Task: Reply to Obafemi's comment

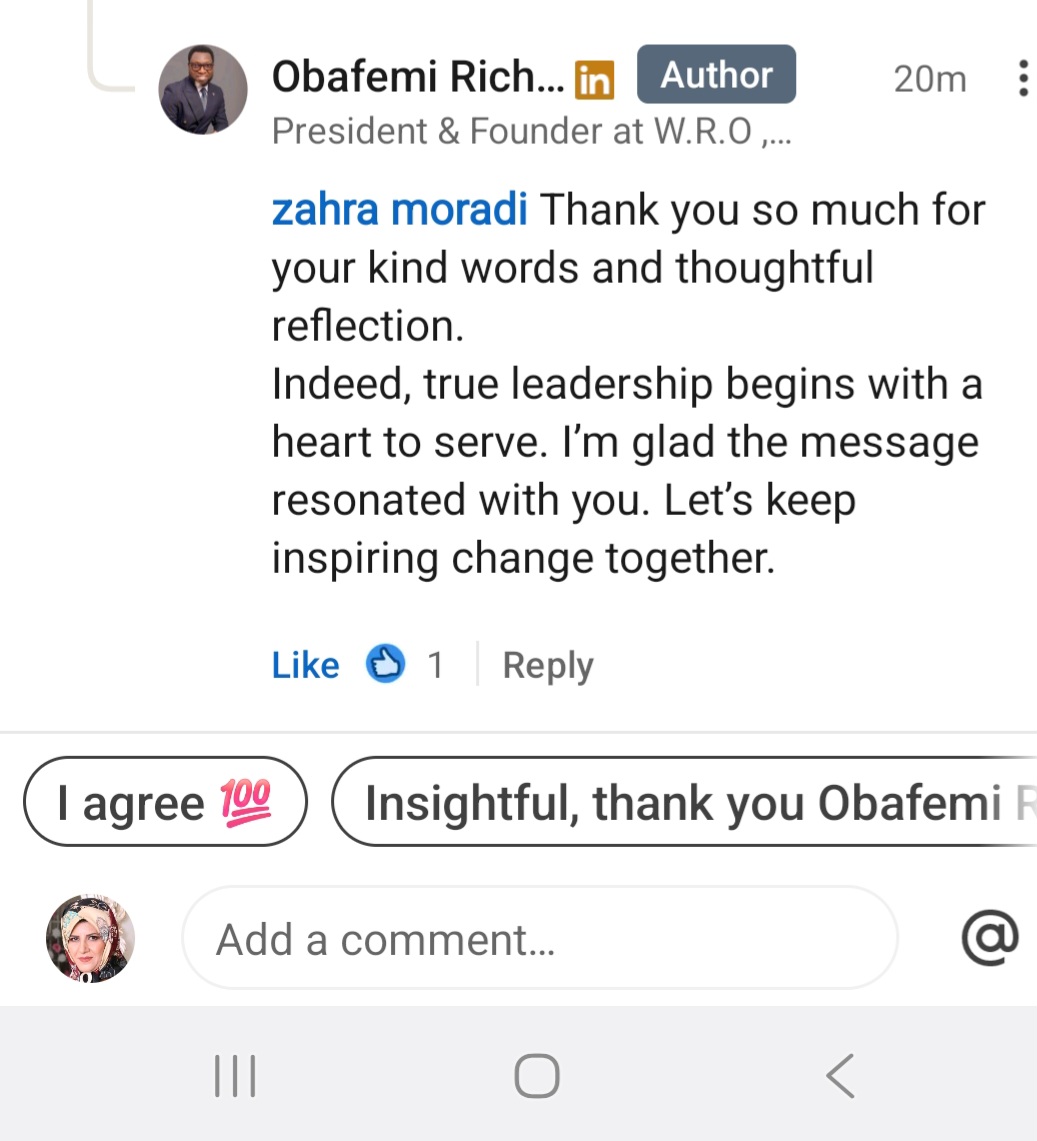Action: 547,665
